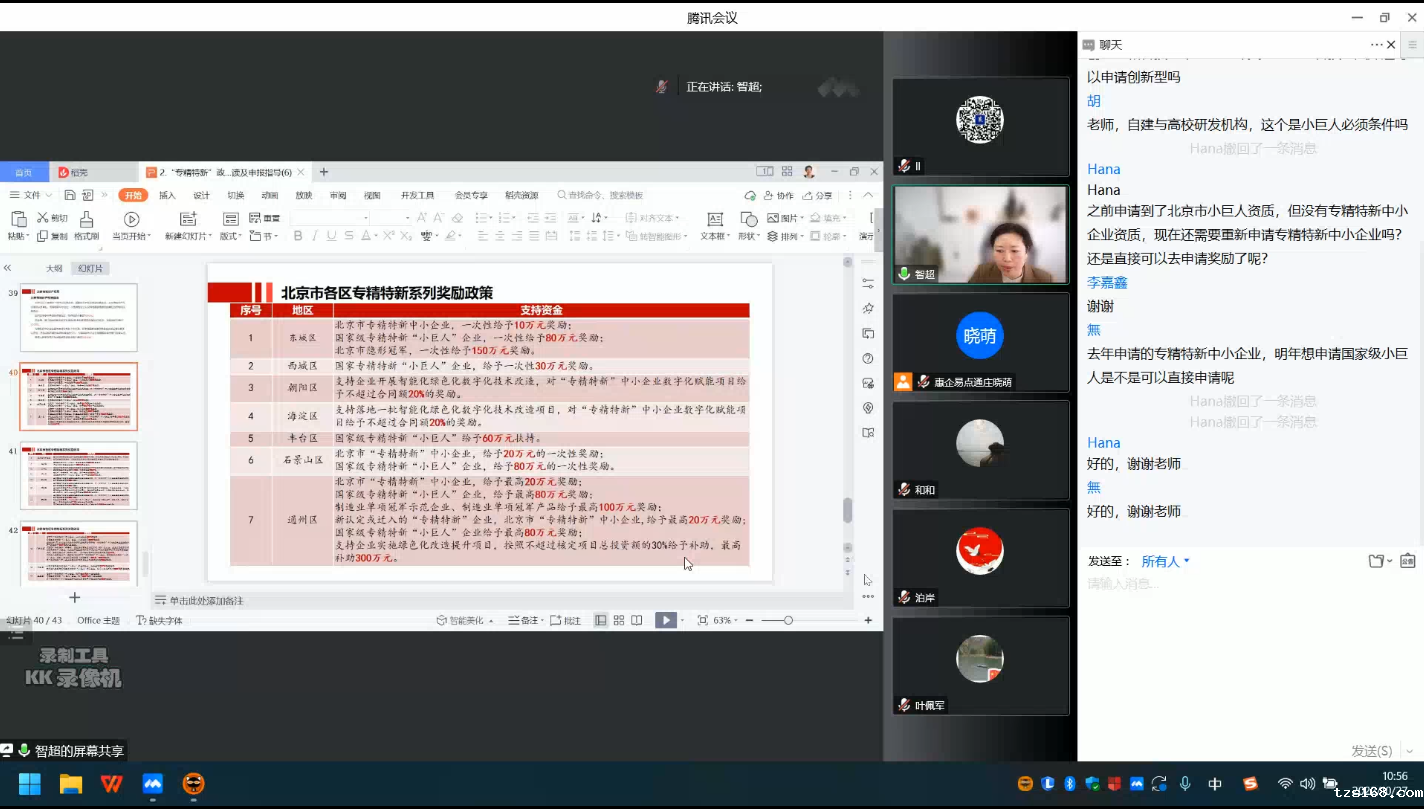The height and width of the screenshot is (809, 1424).
Task: Click the 发送(S) send button in chat
Action: [x=1371, y=751]
